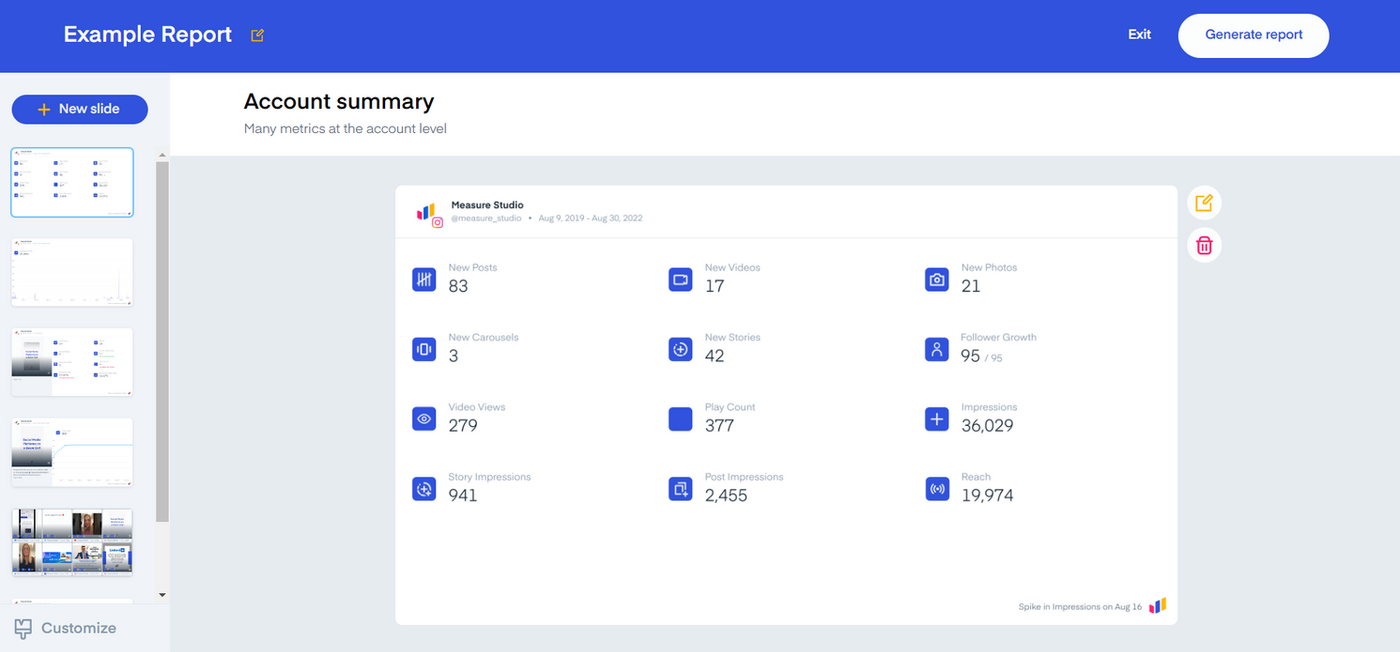
Task: Open the Customize panel
Action: (66, 628)
